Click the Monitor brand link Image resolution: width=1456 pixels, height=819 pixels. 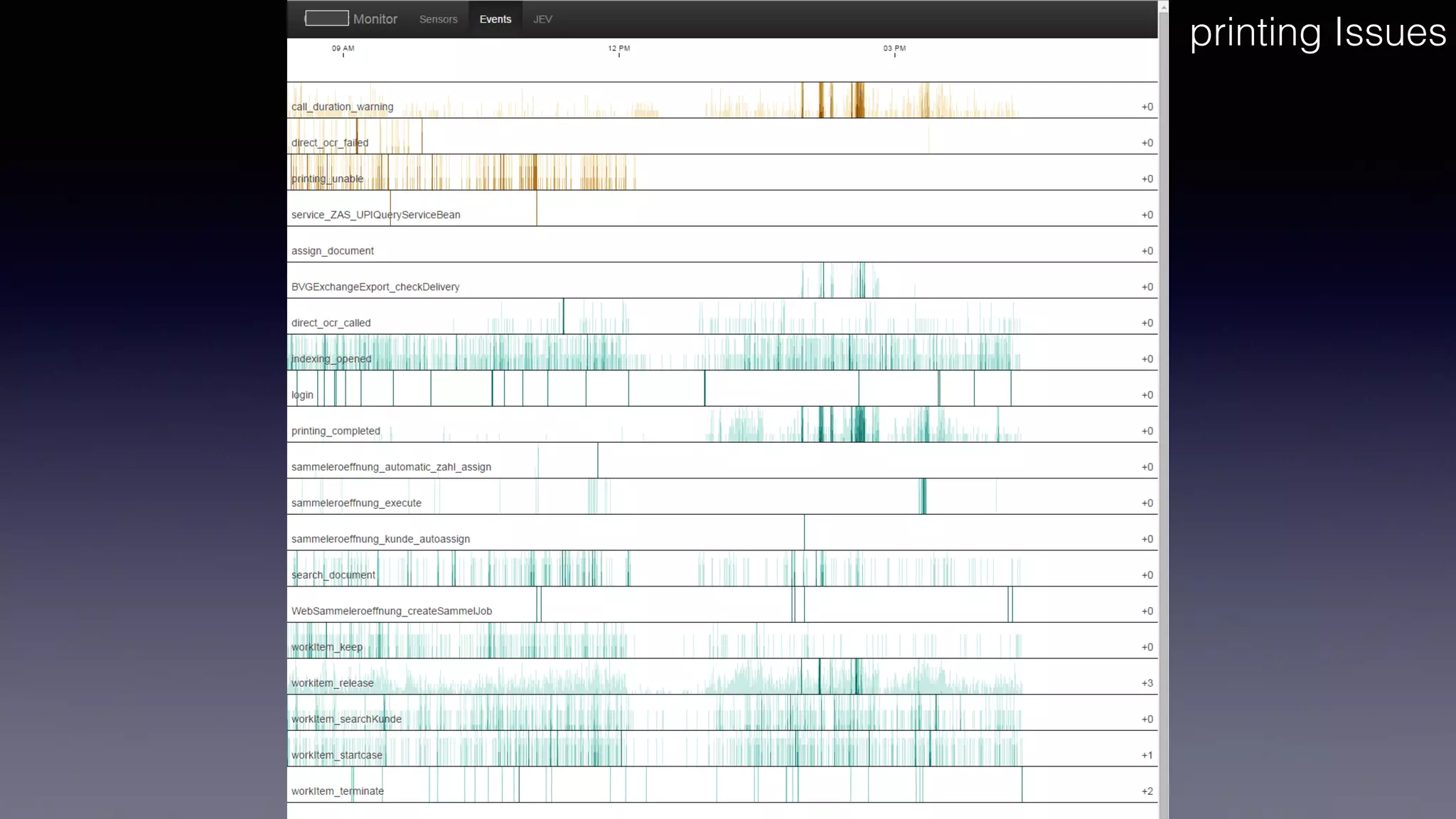[x=375, y=19]
